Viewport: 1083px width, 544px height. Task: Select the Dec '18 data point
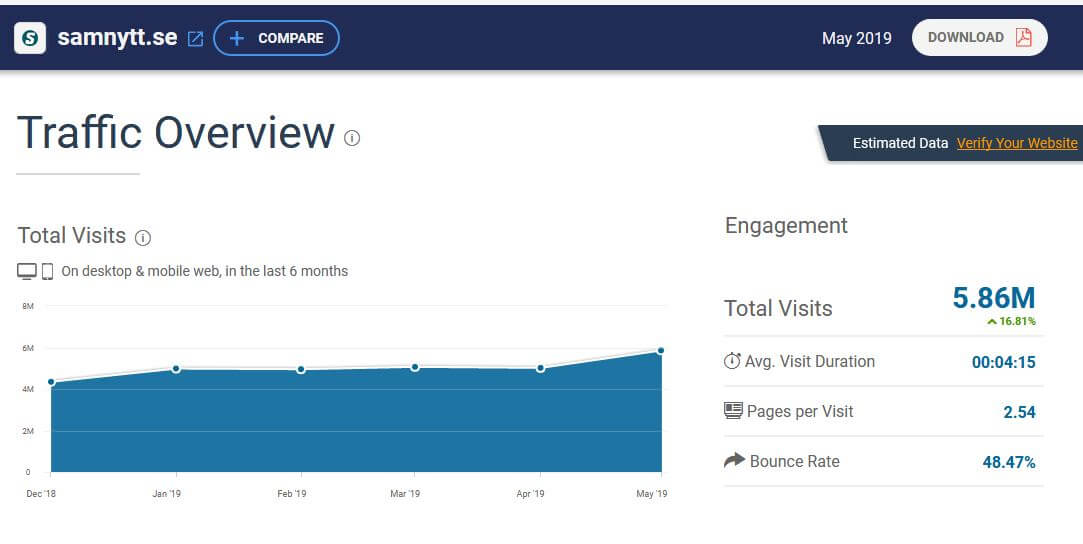[51, 382]
